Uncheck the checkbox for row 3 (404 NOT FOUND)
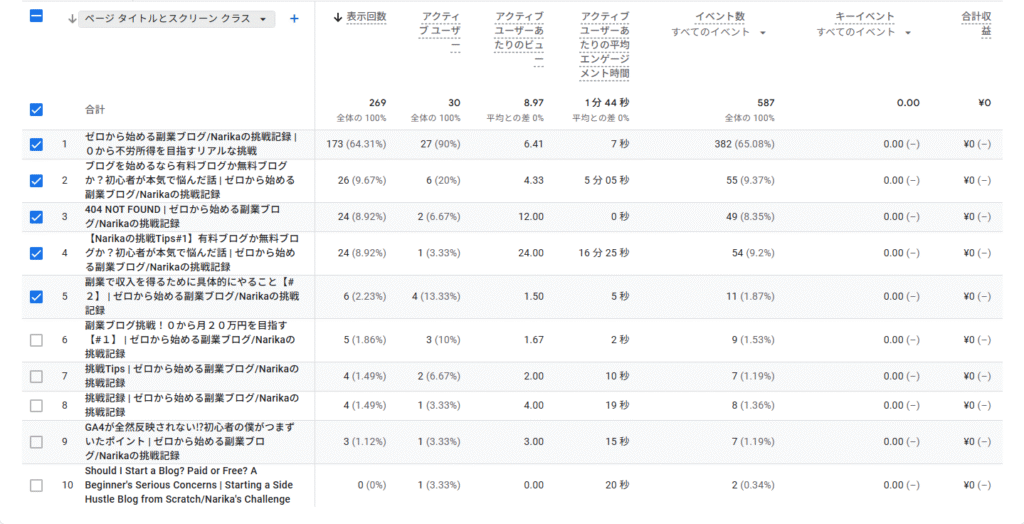This screenshot has height=524, width=1024. [x=36, y=217]
